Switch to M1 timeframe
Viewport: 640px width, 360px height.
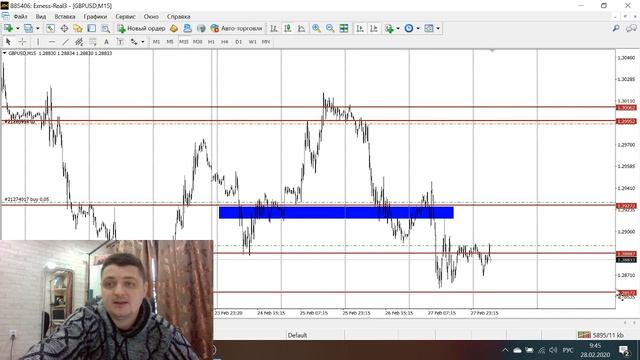156,42
